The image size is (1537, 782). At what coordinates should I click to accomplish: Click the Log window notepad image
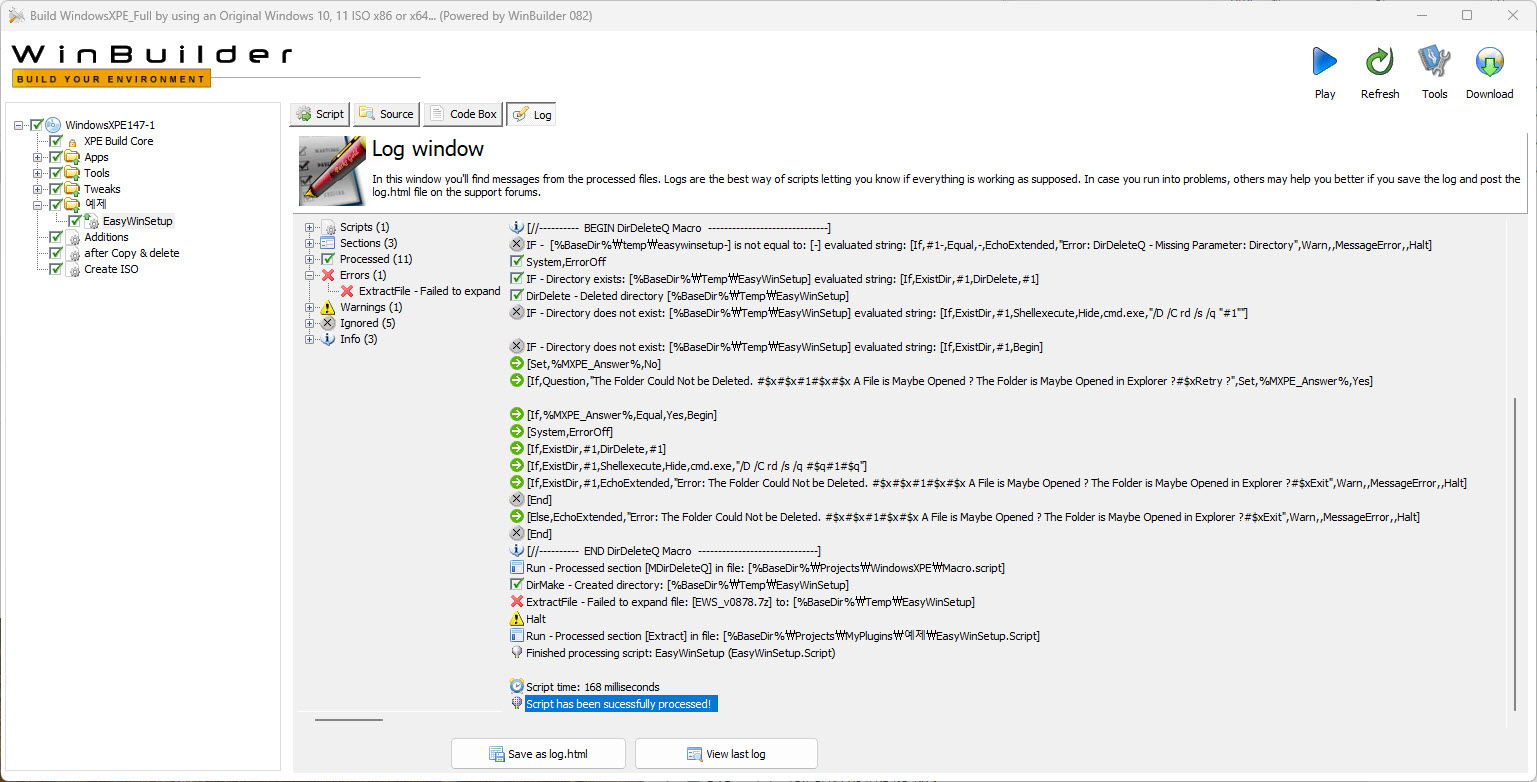click(x=332, y=171)
